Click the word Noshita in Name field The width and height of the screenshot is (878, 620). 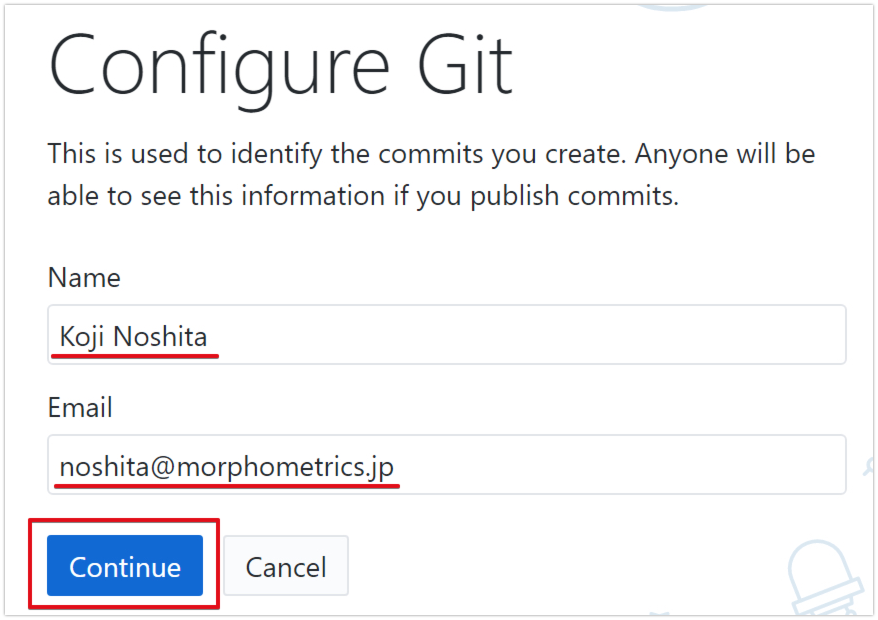160,337
